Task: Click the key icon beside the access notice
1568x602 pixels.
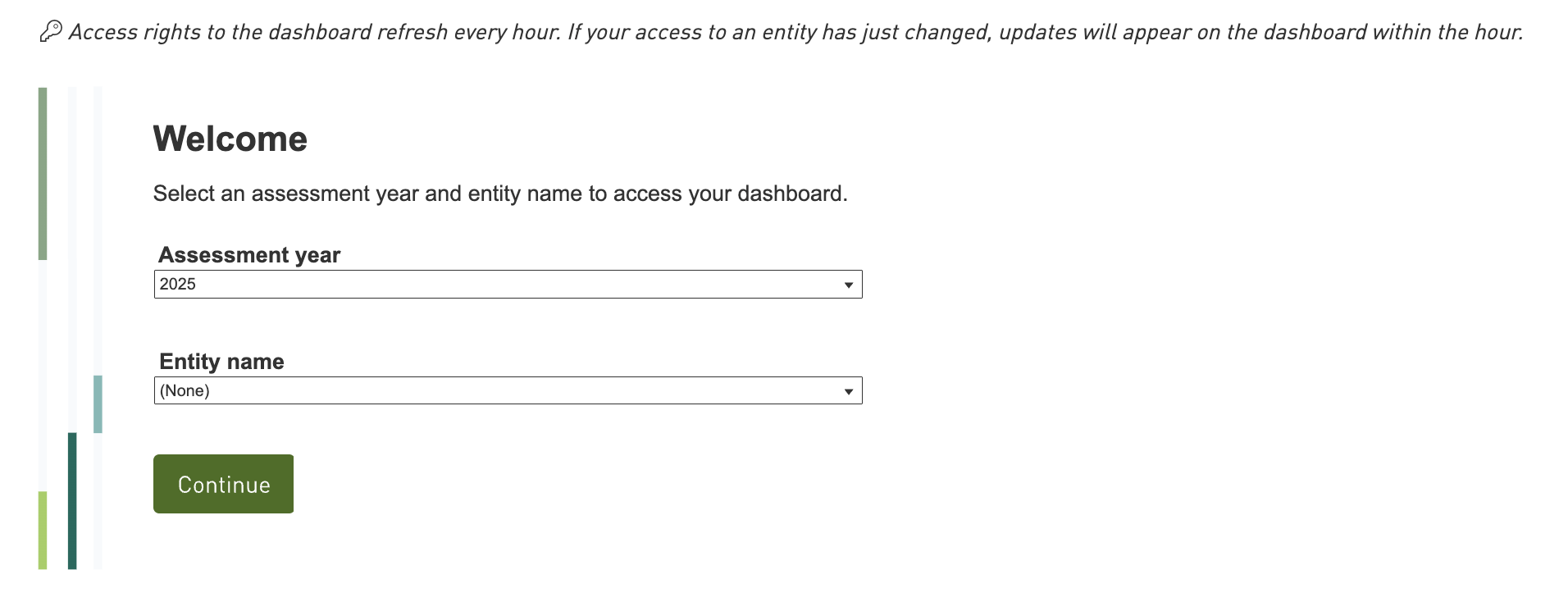Action: tap(51, 31)
